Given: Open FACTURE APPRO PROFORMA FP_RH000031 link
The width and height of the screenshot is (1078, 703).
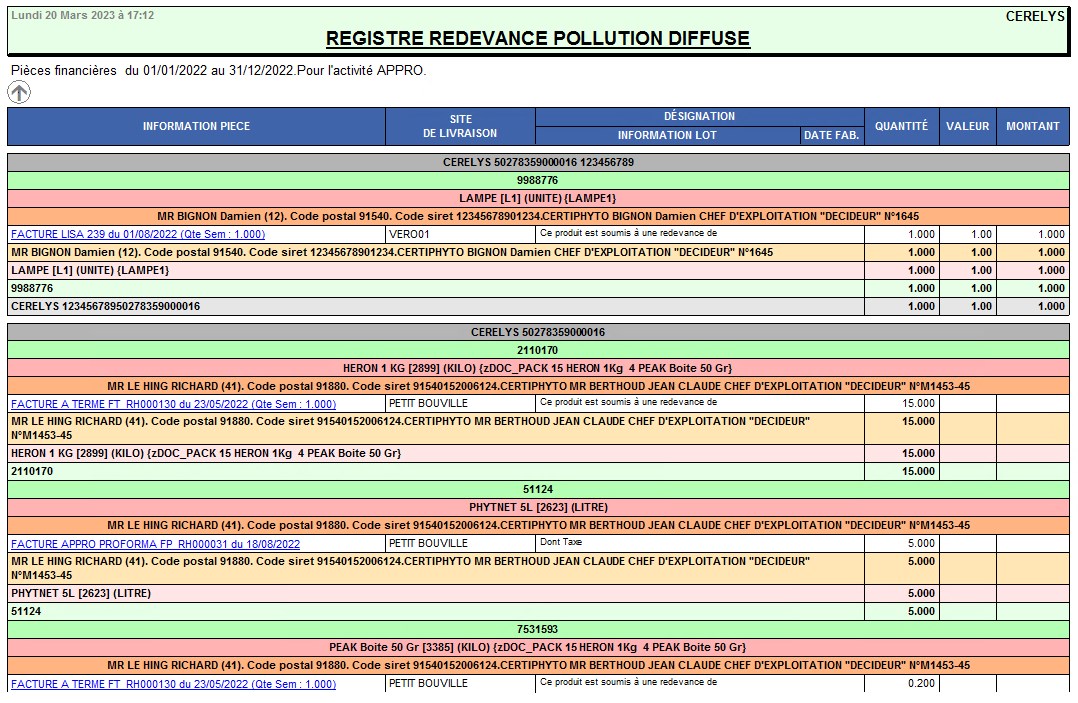Looking at the screenshot, I should coord(155,544).
